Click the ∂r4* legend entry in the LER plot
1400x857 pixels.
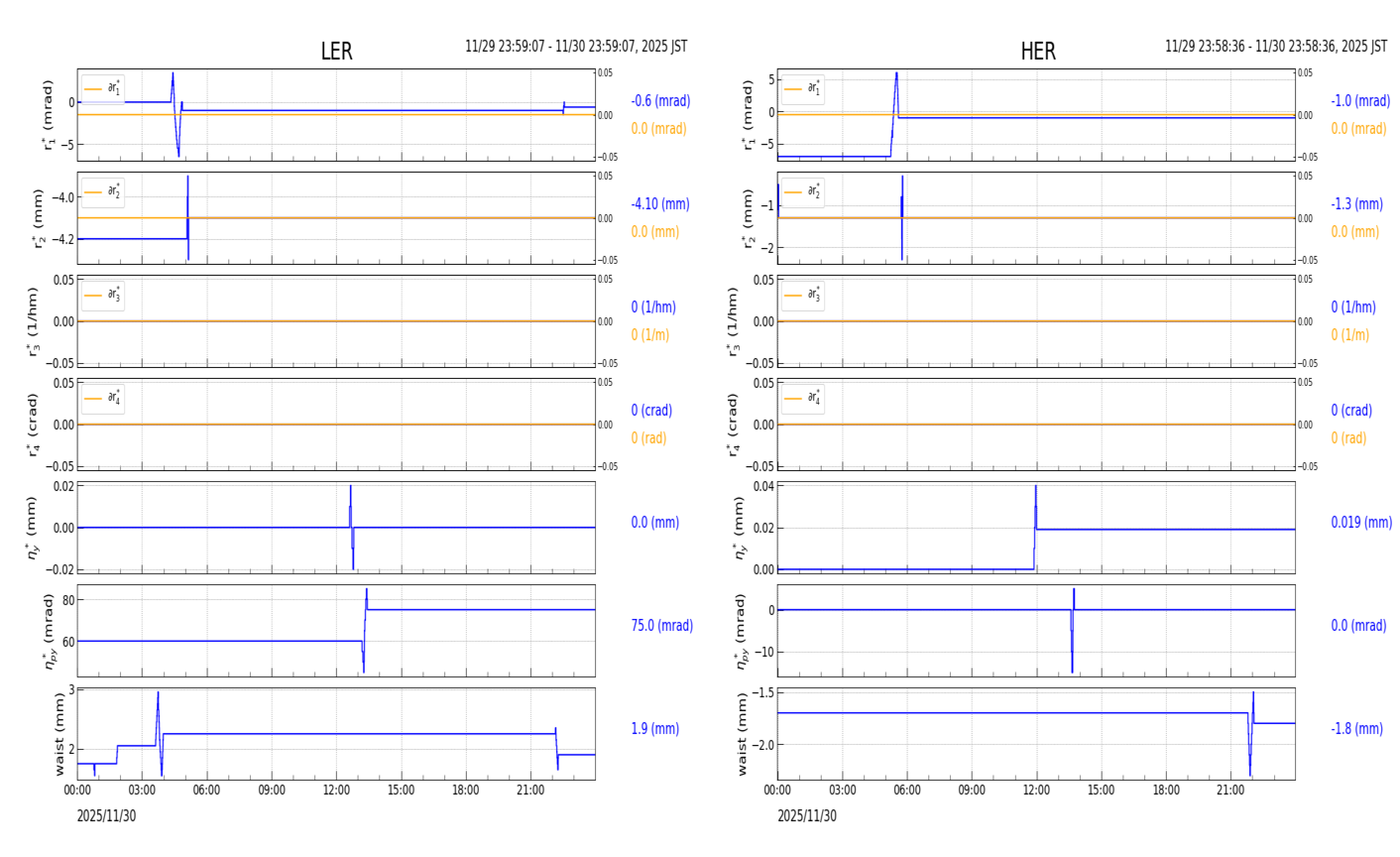point(103,399)
